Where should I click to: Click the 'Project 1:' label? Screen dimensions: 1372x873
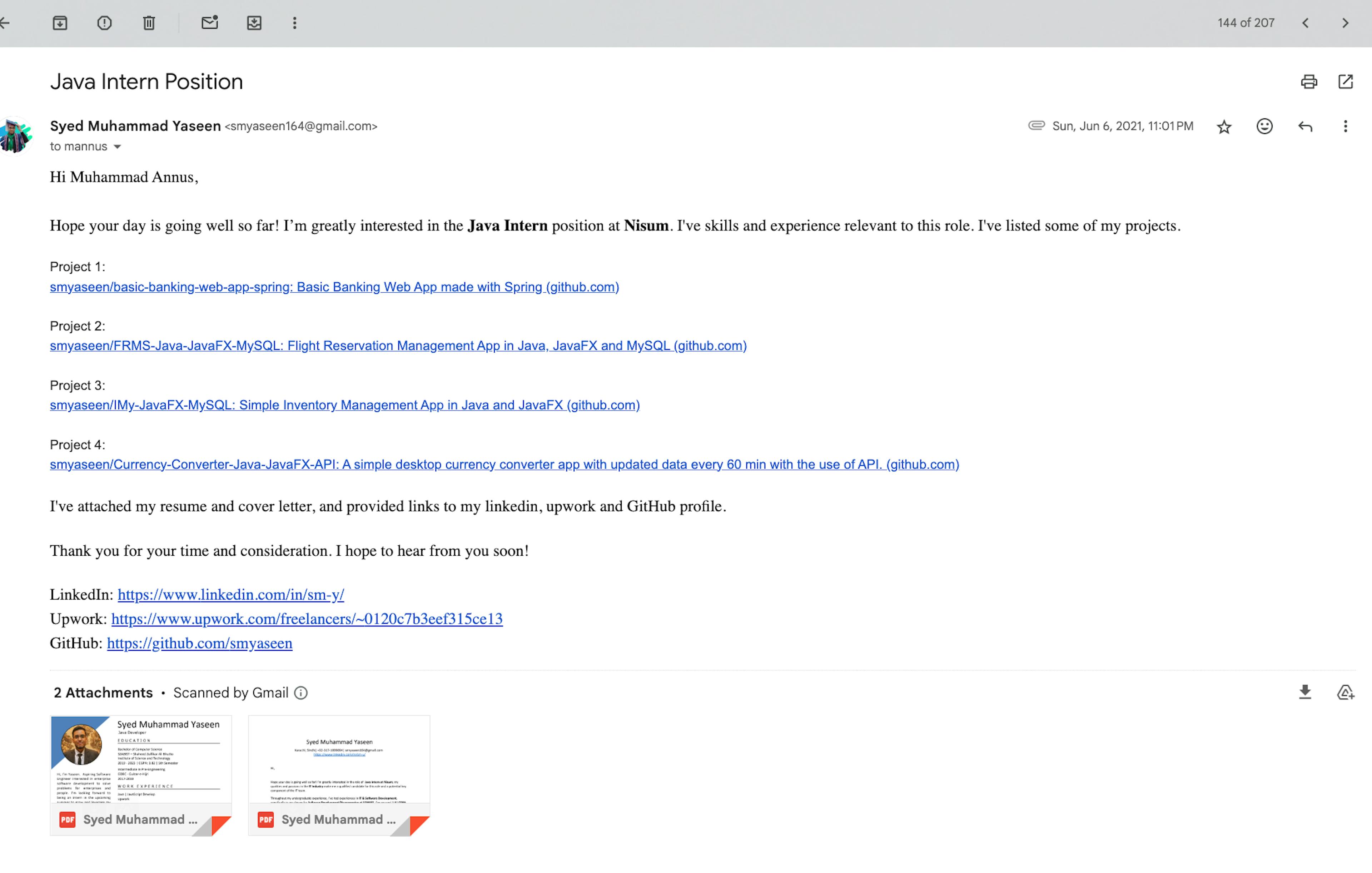(x=78, y=267)
